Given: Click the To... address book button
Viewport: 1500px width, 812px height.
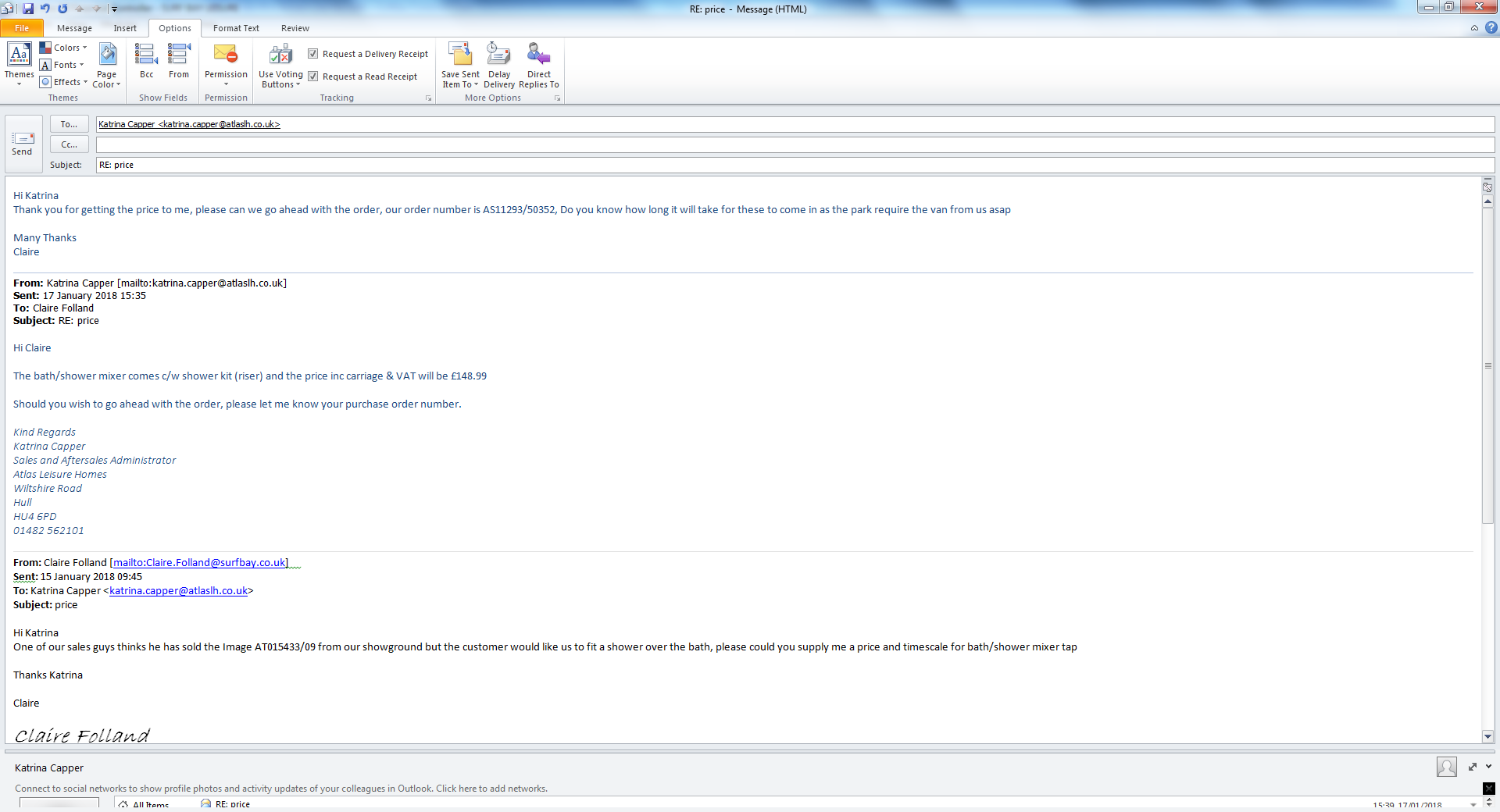Looking at the screenshot, I should (x=69, y=124).
